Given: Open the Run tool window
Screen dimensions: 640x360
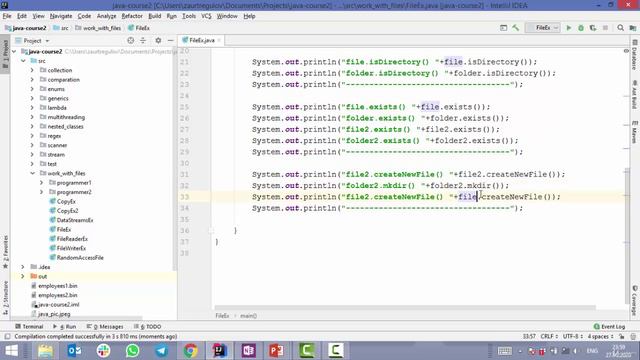Looking at the screenshot, I should pyautogui.click(x=64, y=327).
